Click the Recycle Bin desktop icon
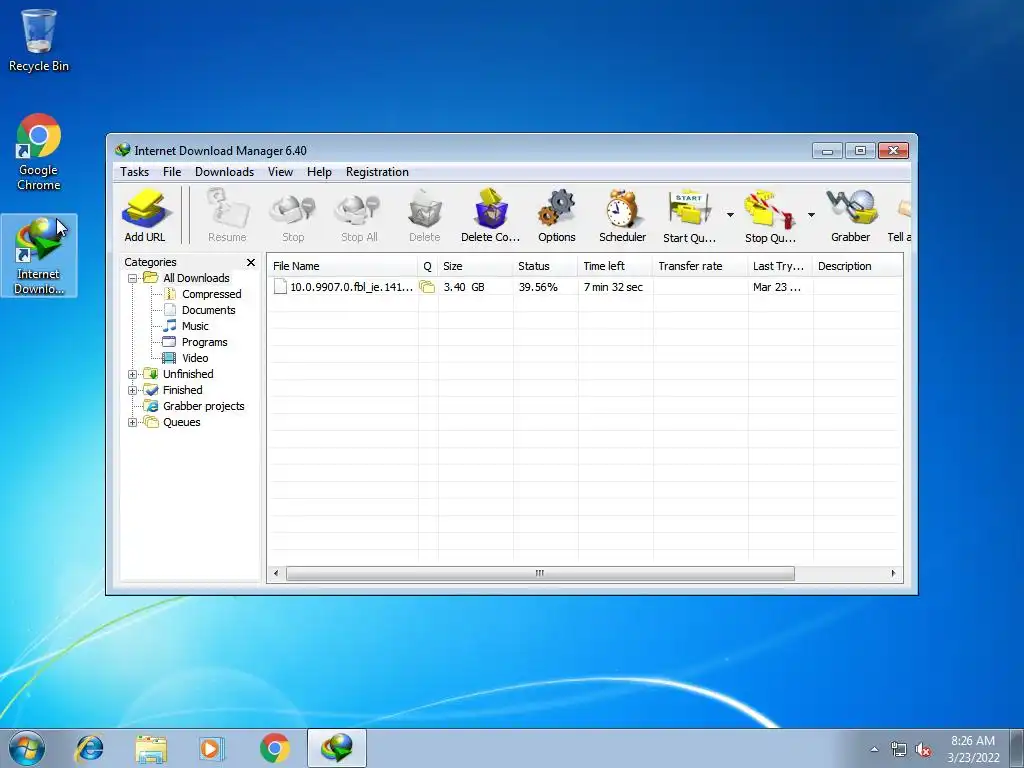Screen dimensions: 1024x768 39,40
